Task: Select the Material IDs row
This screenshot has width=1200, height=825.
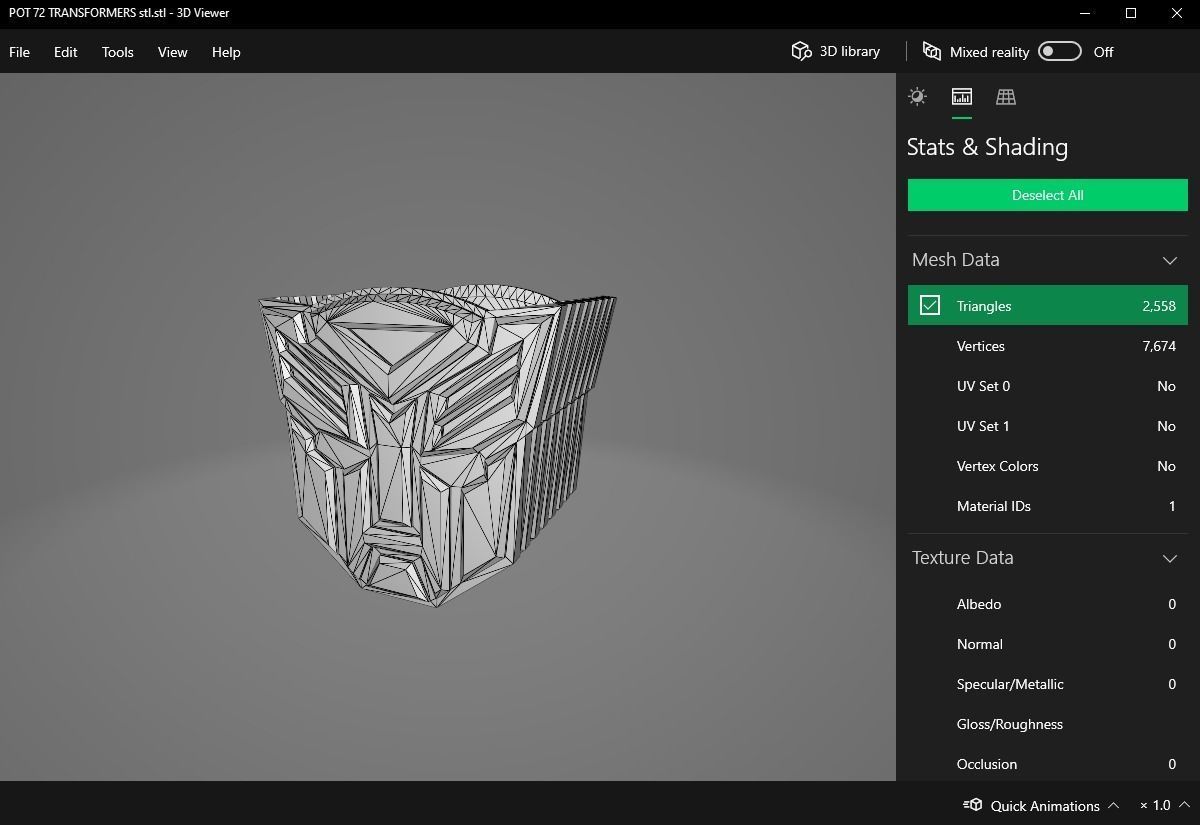Action: [x=1047, y=506]
